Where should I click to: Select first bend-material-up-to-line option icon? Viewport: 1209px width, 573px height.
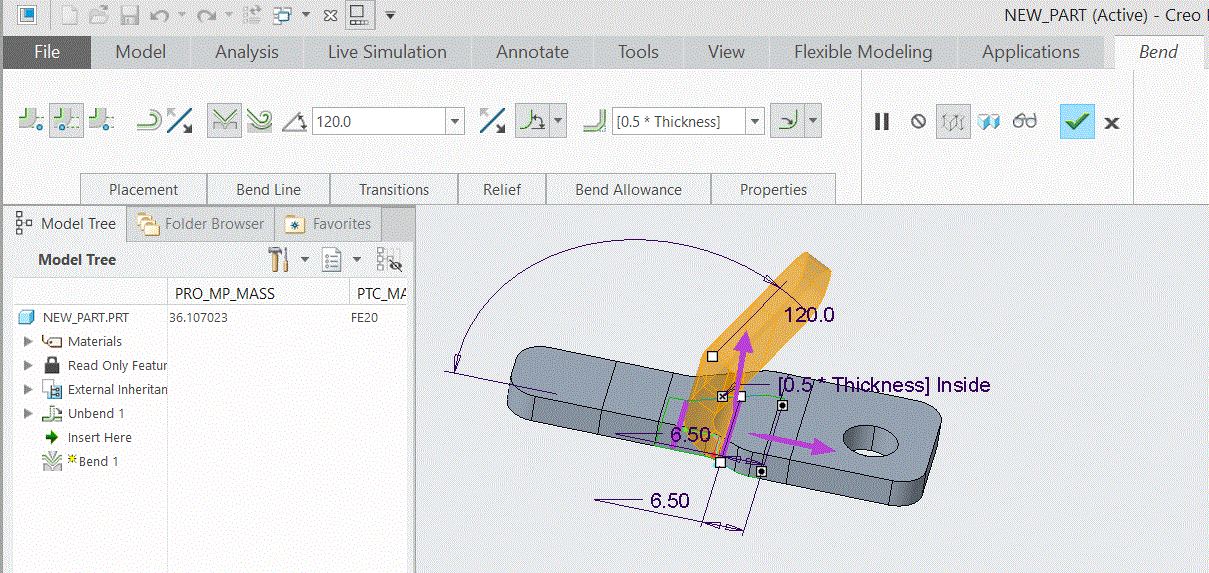tap(31, 121)
